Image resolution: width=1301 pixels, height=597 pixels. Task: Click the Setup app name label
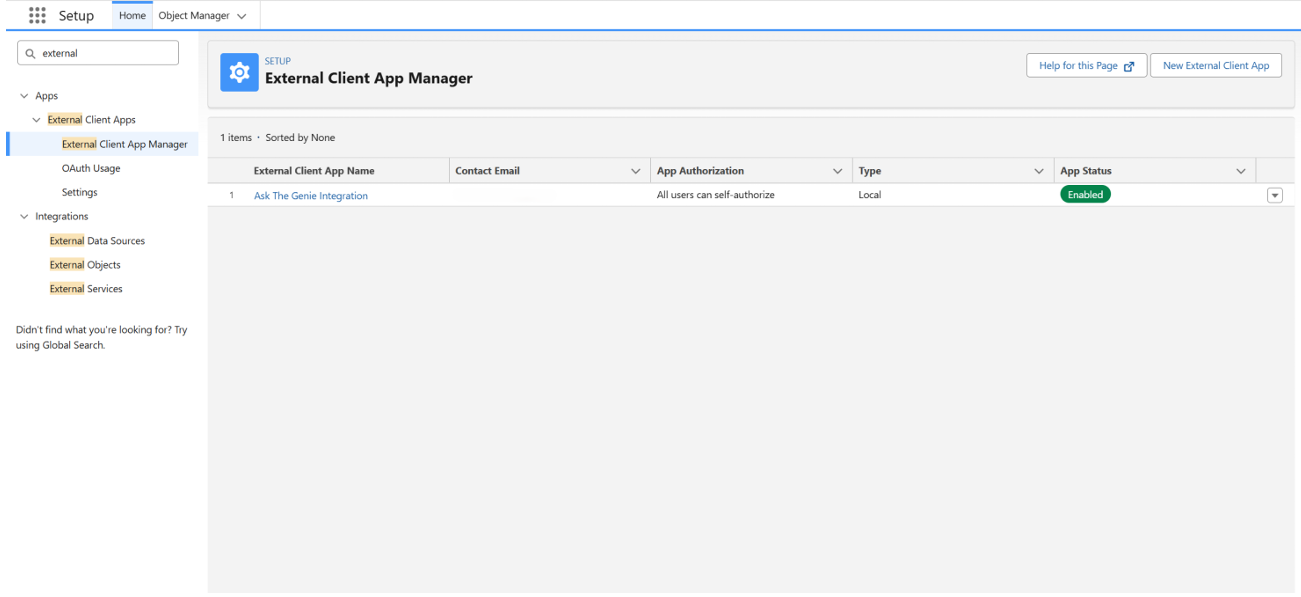point(77,16)
